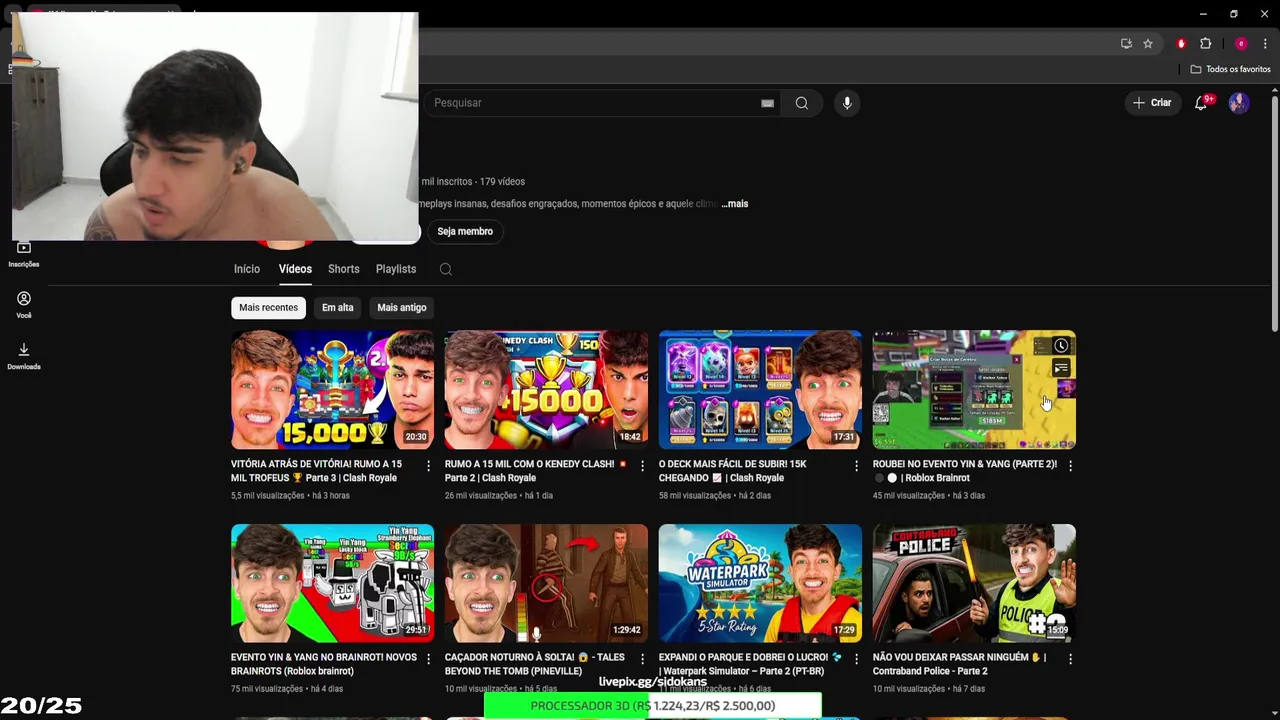Click the Criar button

pos(1152,103)
